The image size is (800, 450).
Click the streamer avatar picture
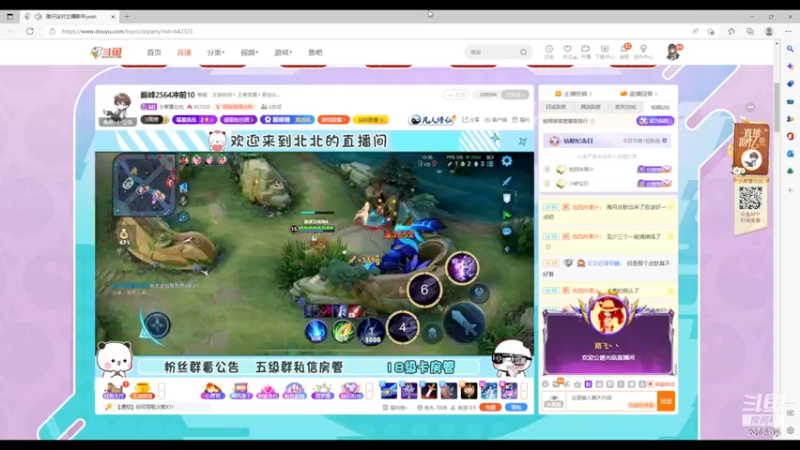point(118,108)
